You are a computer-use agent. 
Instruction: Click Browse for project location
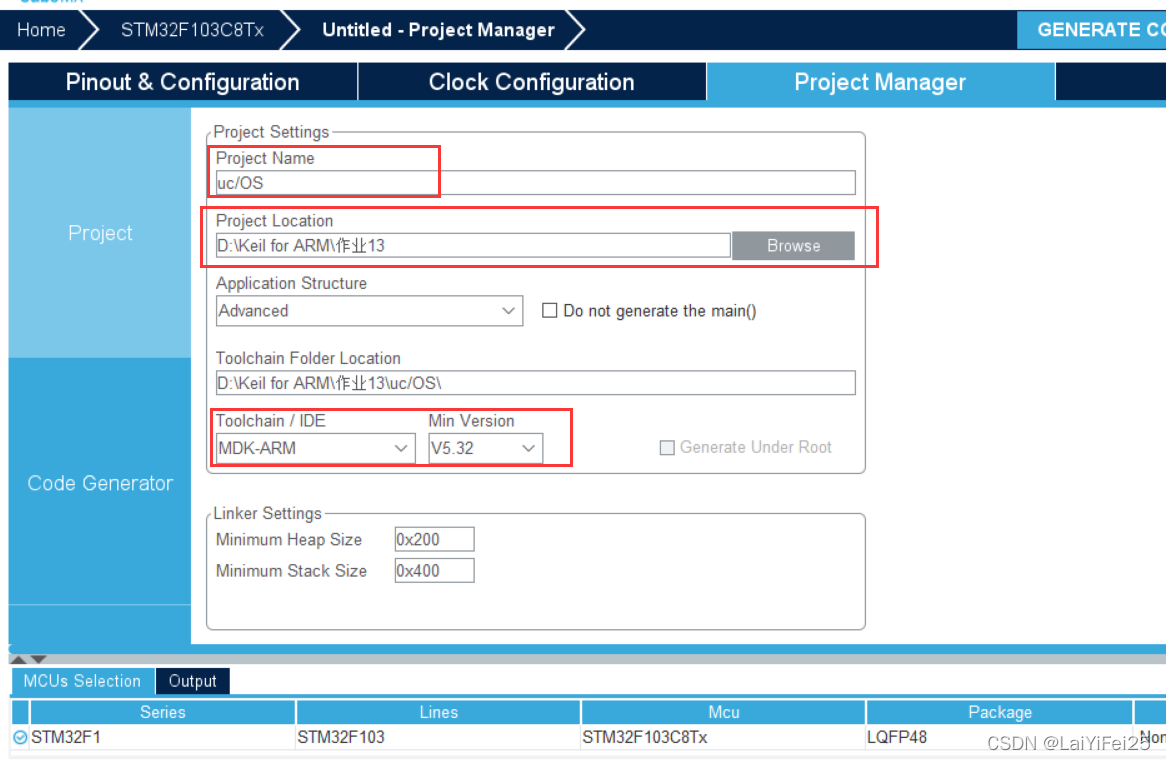pos(793,245)
